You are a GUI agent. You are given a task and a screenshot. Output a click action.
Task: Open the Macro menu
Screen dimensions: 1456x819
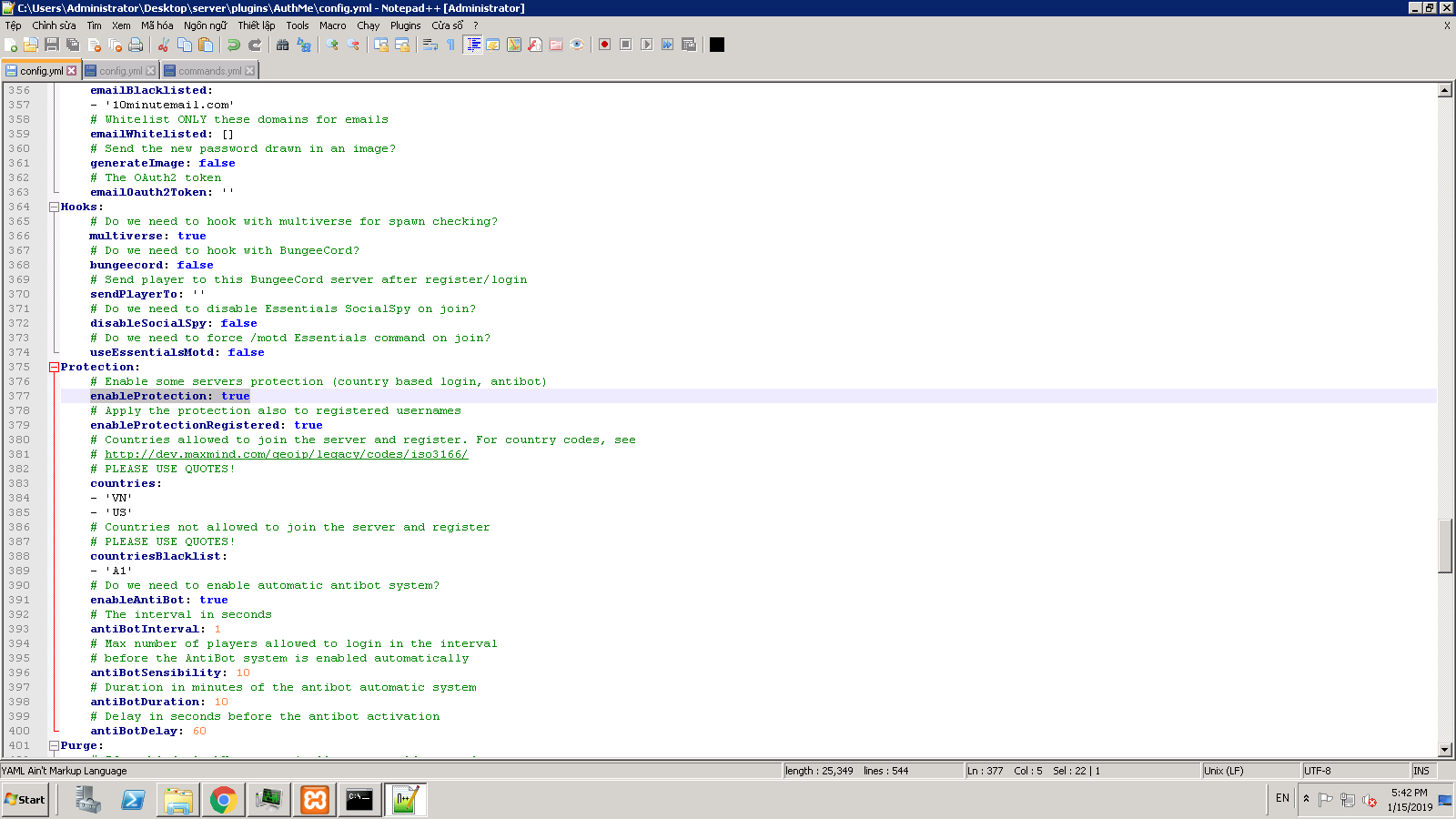click(x=333, y=25)
